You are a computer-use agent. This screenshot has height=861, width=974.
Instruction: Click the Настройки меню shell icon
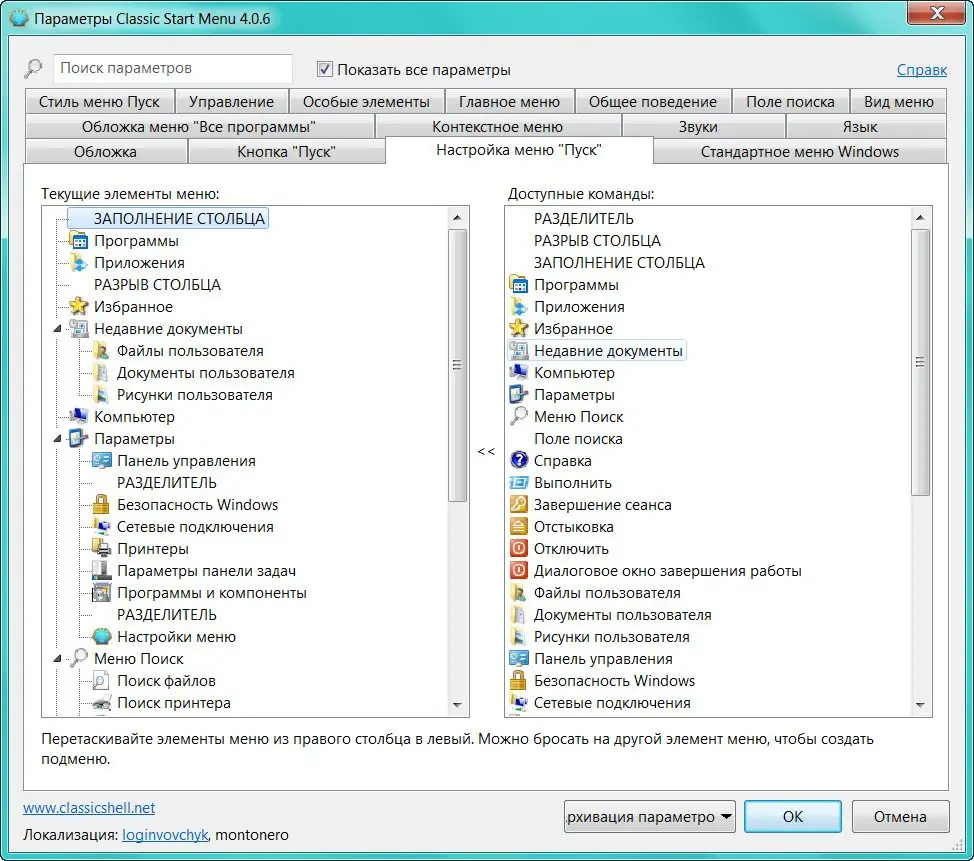(102, 636)
